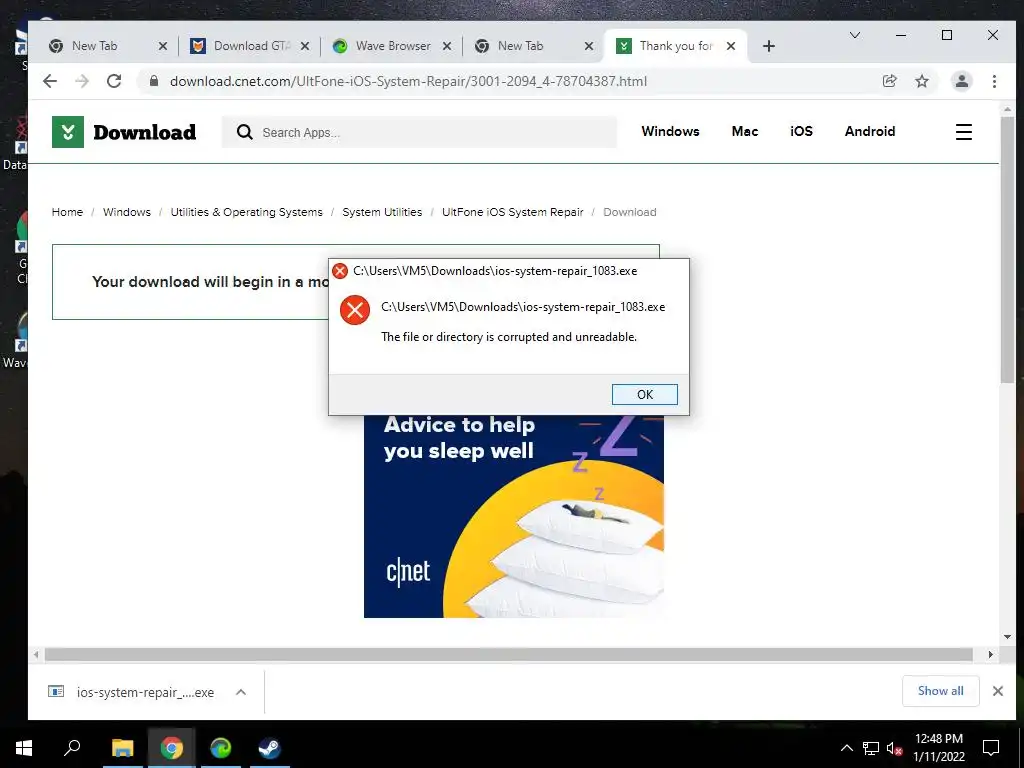This screenshot has height=768, width=1024.
Task: Click the Chrome taskbar icon
Action: 172,748
